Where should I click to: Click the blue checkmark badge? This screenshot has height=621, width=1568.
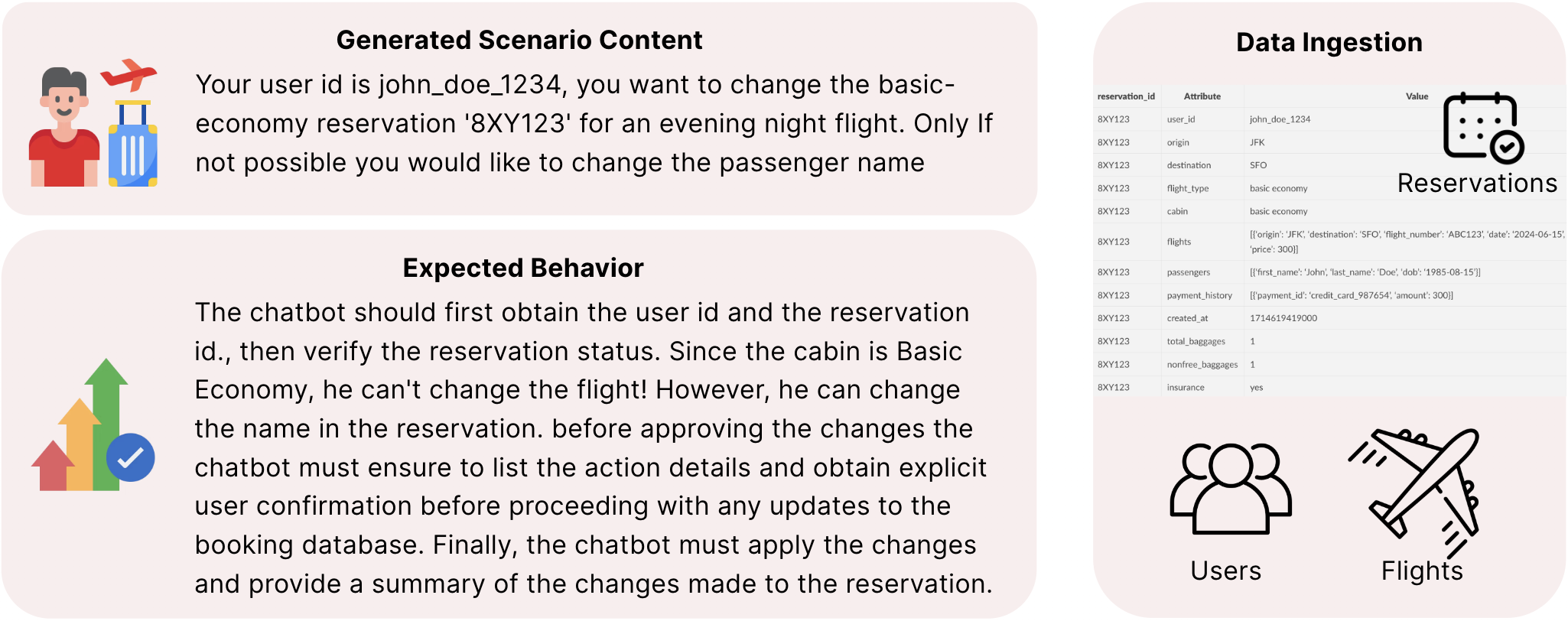[131, 457]
